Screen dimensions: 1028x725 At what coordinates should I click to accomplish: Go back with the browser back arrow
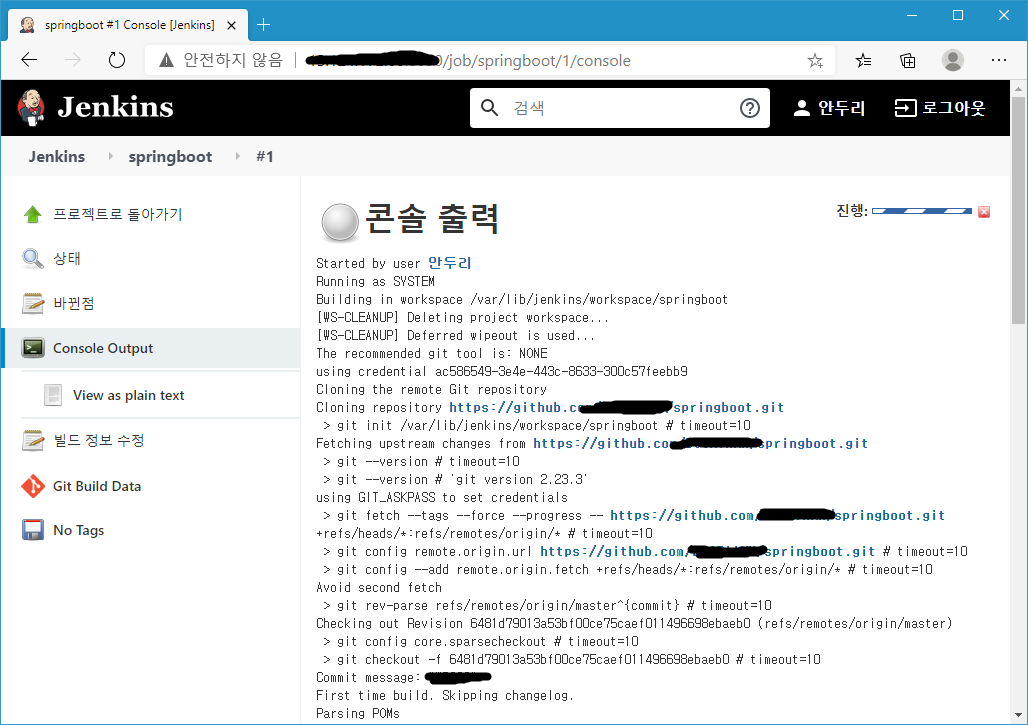point(30,60)
